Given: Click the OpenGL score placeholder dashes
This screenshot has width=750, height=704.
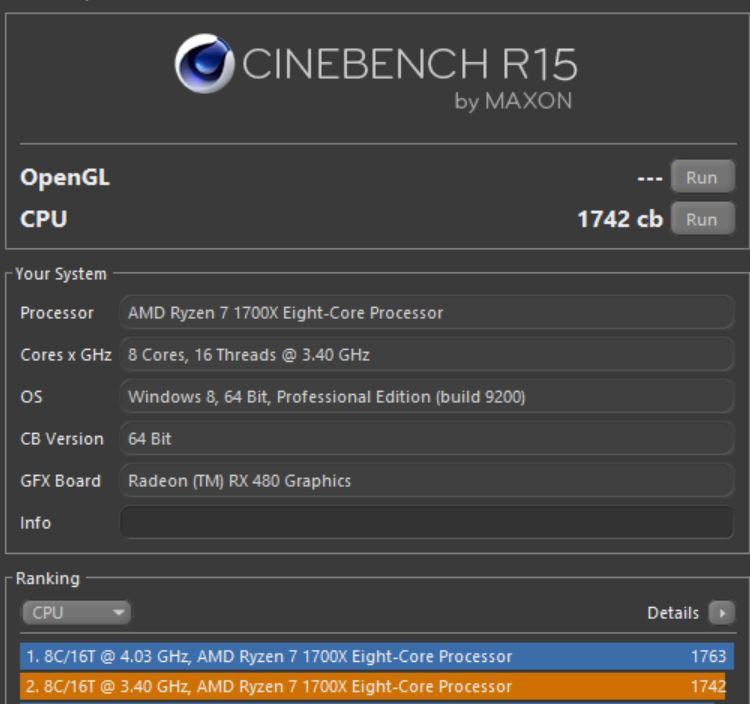Looking at the screenshot, I should point(650,178).
